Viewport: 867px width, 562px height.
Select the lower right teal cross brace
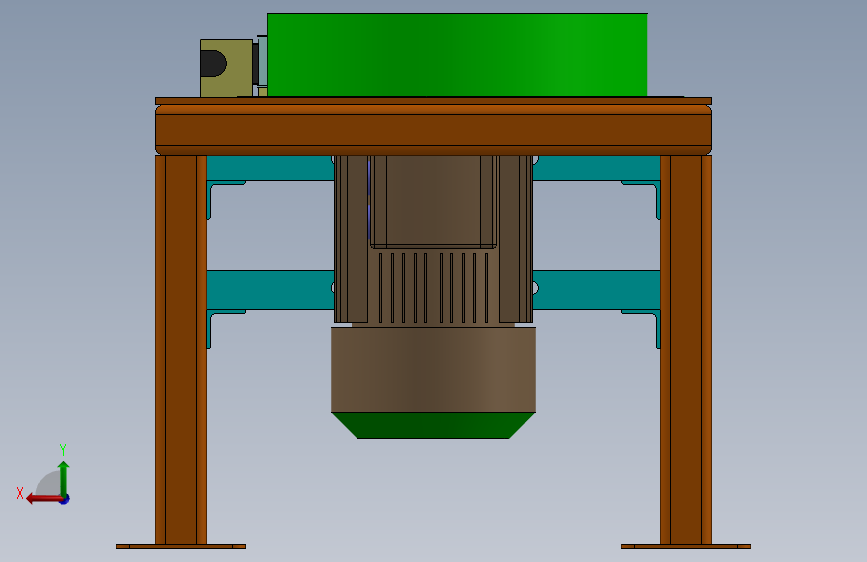[x=596, y=290]
